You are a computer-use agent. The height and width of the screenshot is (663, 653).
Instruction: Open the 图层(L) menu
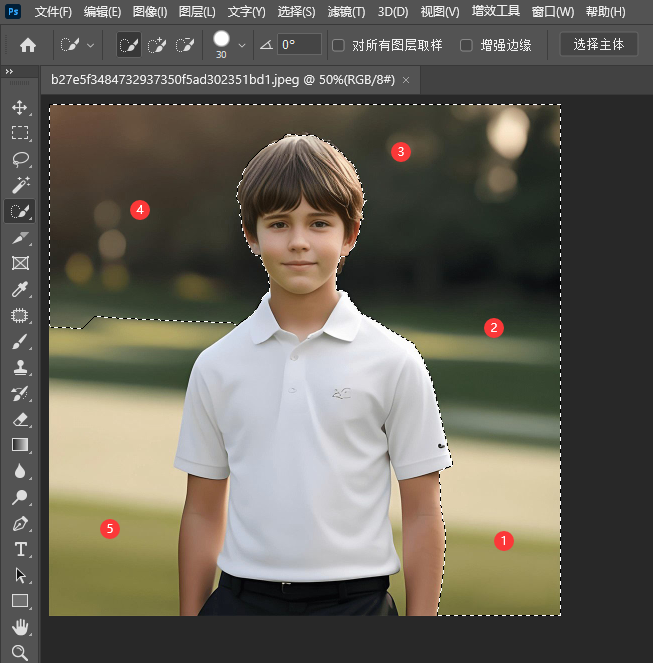click(197, 12)
